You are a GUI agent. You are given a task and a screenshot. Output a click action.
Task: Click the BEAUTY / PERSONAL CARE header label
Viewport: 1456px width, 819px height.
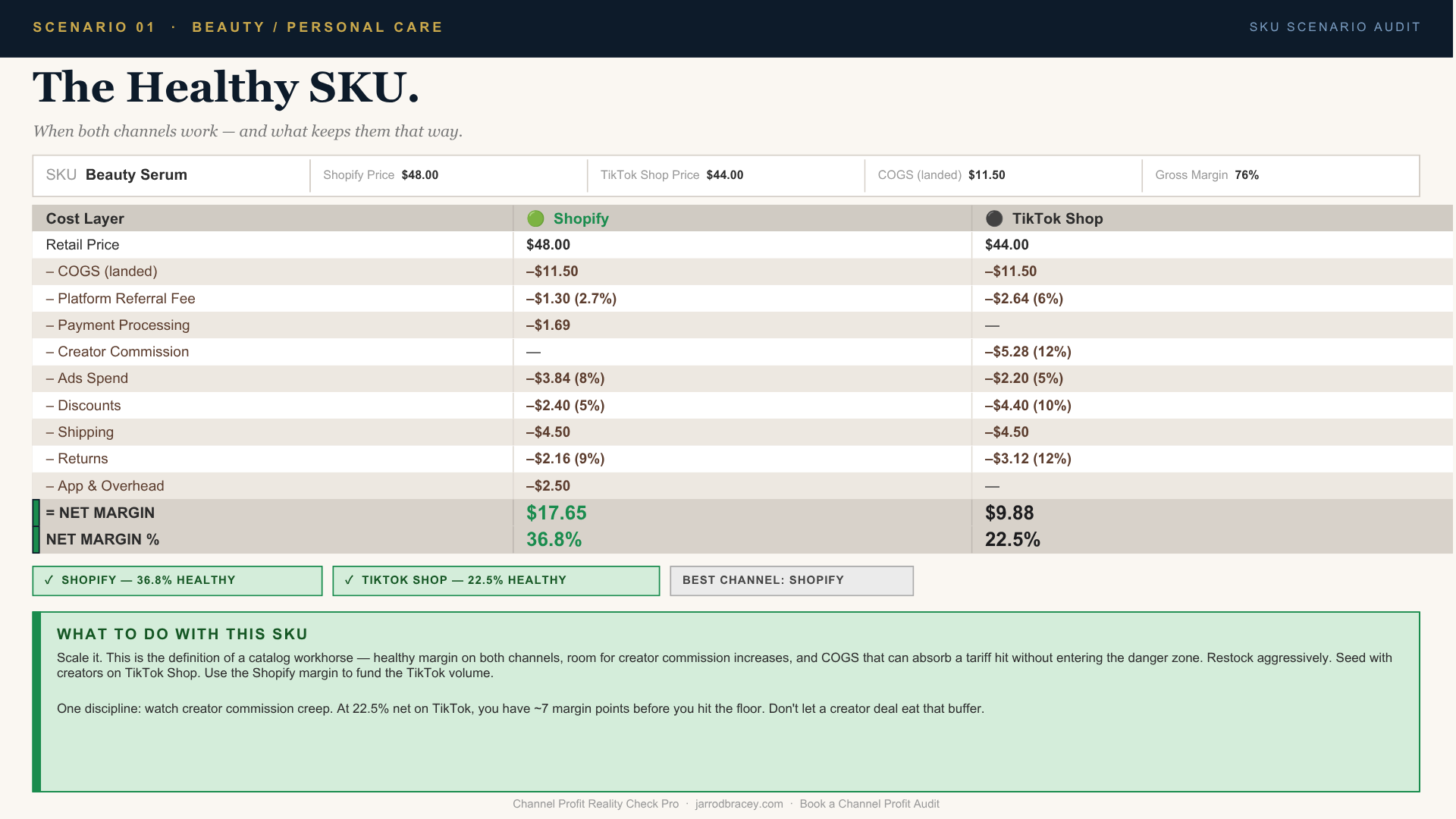click(318, 27)
